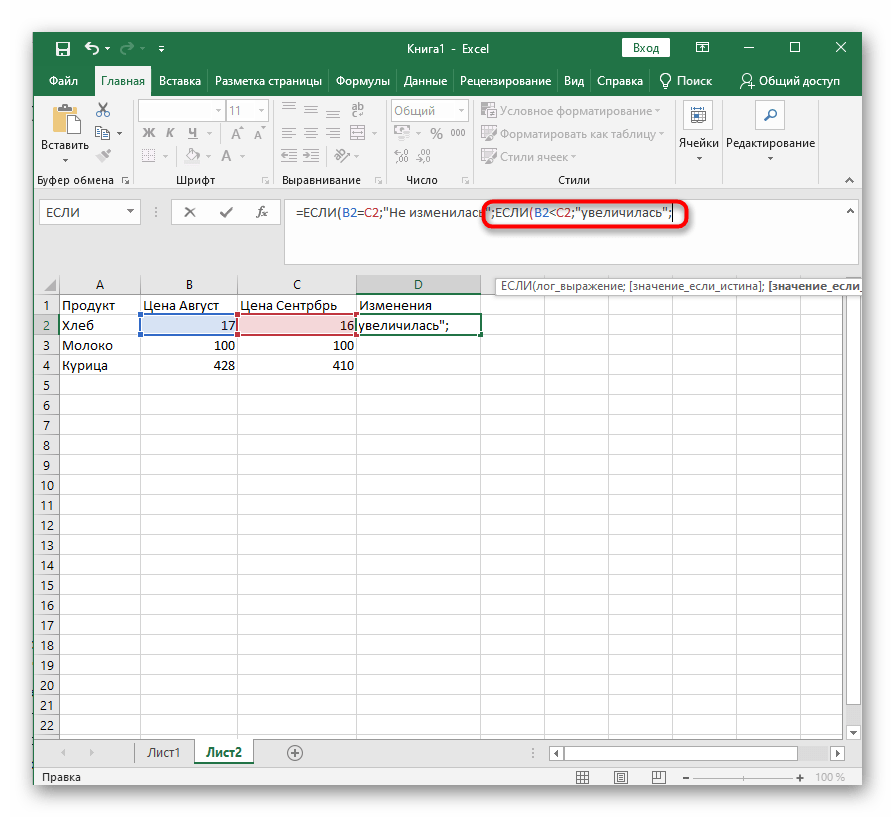Click the increase indent icon
Viewport: 894px width, 817px height.
pos(311,155)
